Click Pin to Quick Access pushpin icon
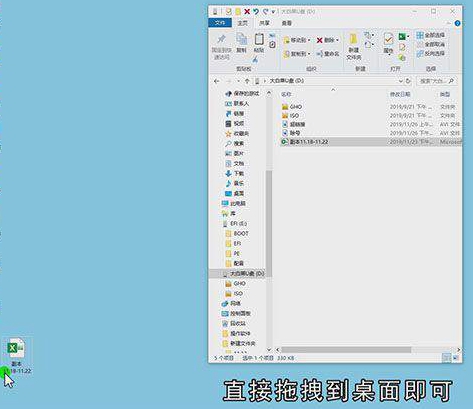473x409 pixels. click(221, 40)
